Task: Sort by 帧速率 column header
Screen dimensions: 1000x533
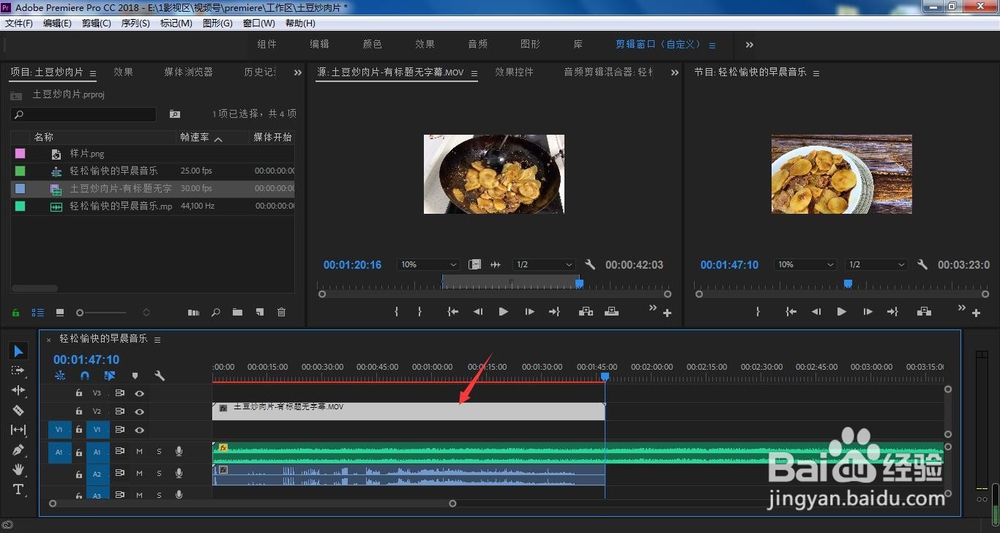Action: tap(195, 137)
